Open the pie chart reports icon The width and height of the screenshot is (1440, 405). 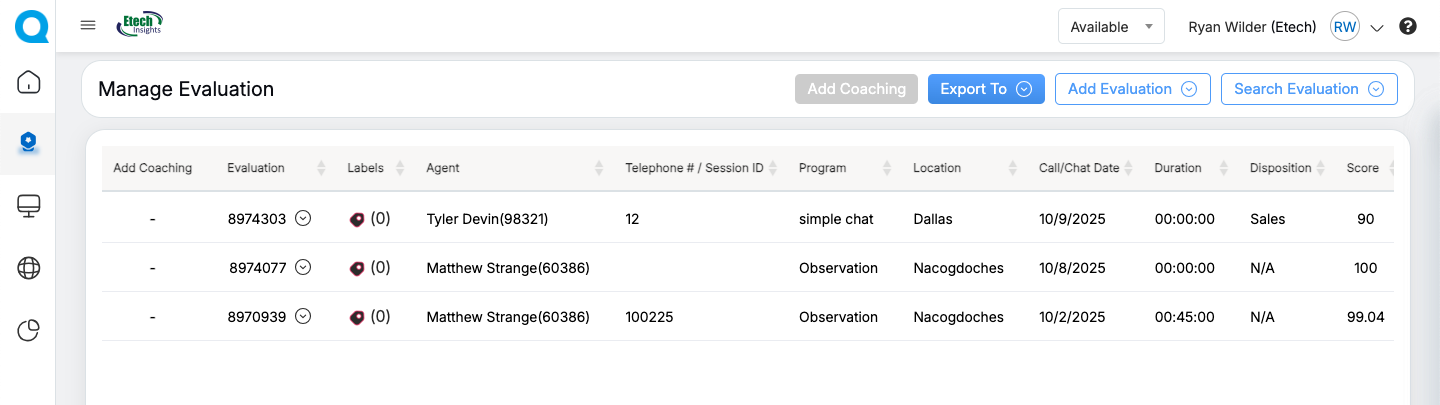pos(28,331)
